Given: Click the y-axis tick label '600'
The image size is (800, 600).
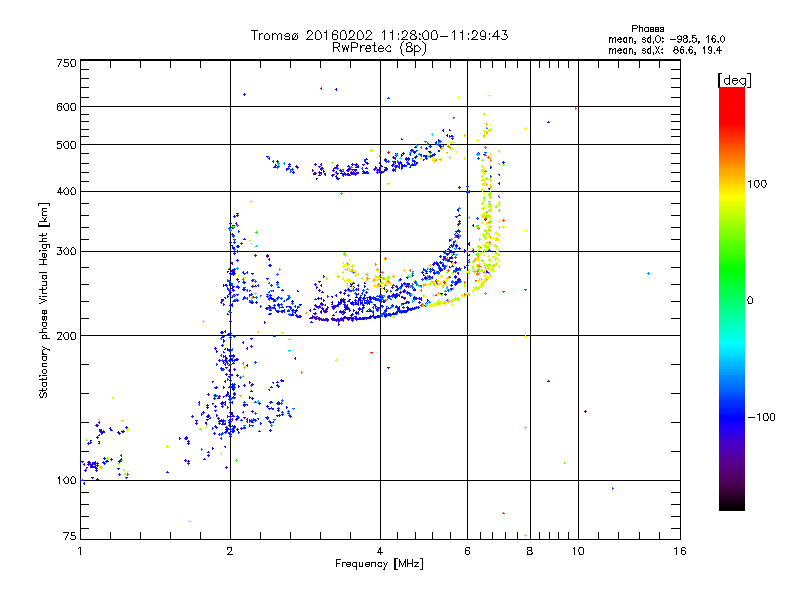Looking at the screenshot, I should click(66, 107).
